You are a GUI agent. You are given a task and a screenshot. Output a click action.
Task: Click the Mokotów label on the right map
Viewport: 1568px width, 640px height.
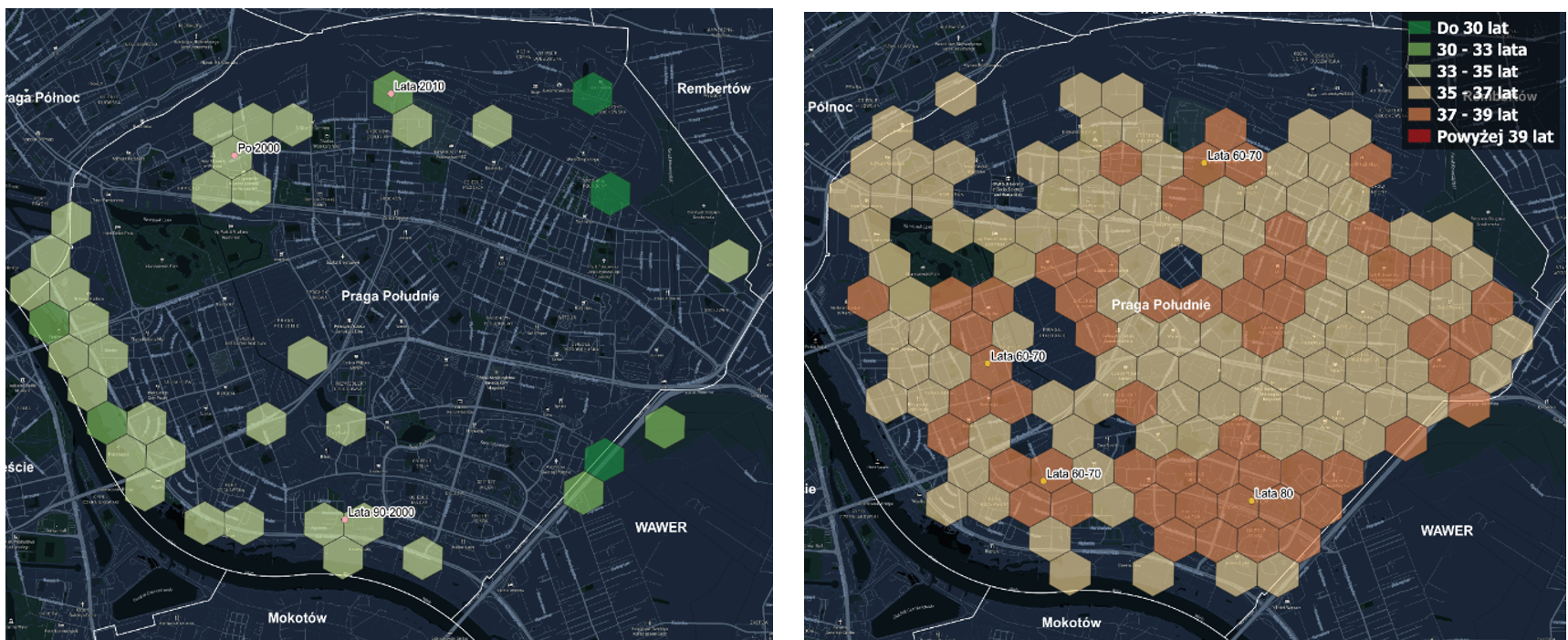tap(1071, 623)
